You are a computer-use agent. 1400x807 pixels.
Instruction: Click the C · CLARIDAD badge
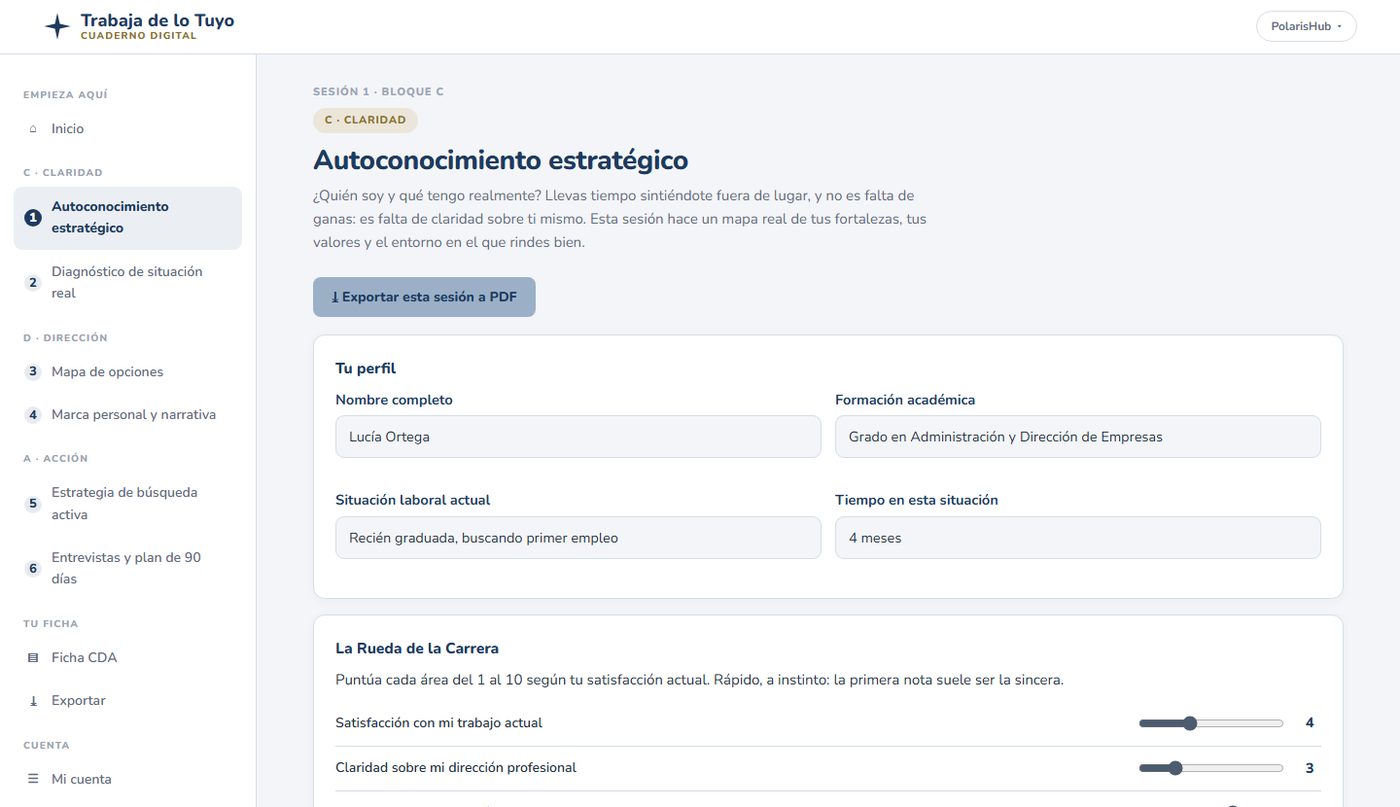tap(365, 120)
